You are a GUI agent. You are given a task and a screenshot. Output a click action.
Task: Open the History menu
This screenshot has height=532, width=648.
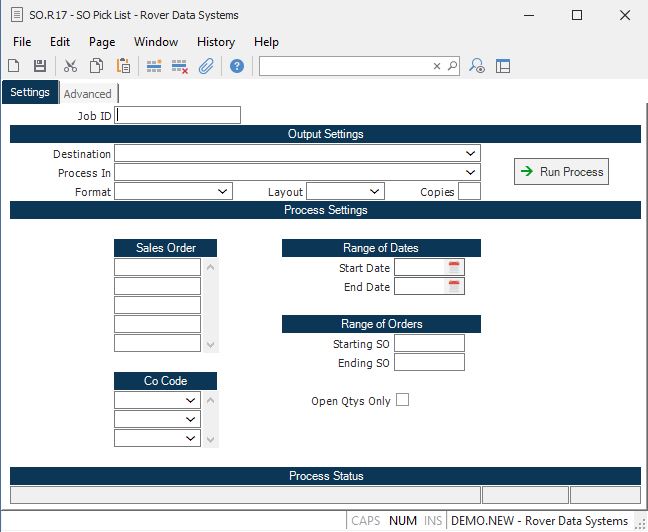216,42
